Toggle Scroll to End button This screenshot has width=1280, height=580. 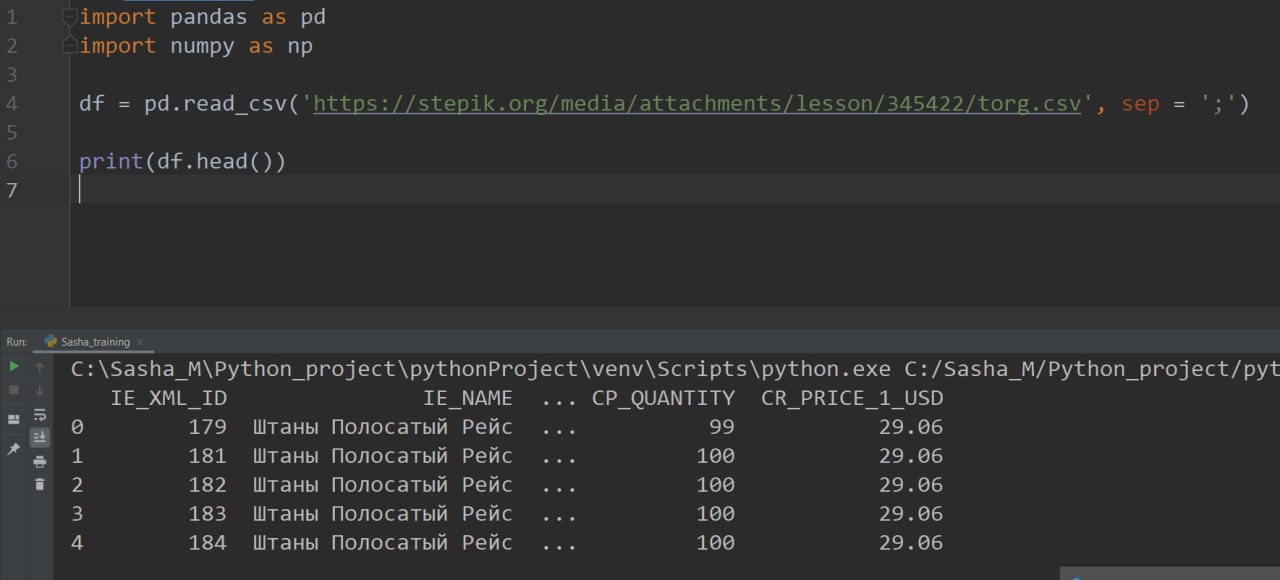click(x=40, y=437)
